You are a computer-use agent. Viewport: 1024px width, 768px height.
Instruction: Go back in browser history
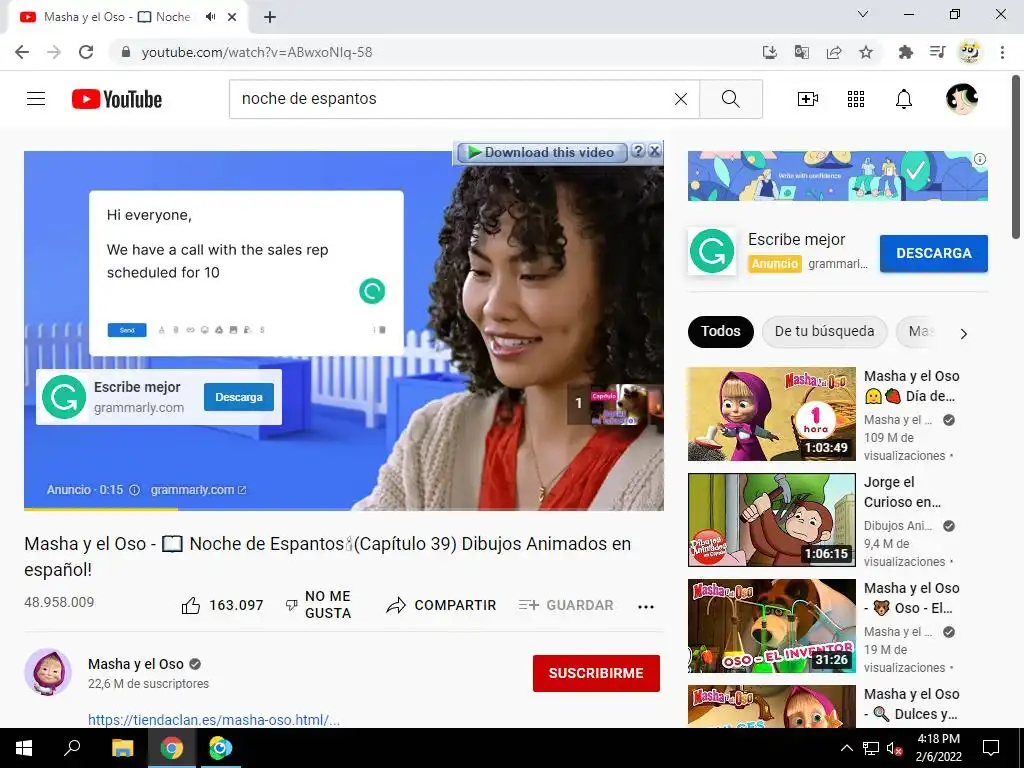(x=22, y=52)
